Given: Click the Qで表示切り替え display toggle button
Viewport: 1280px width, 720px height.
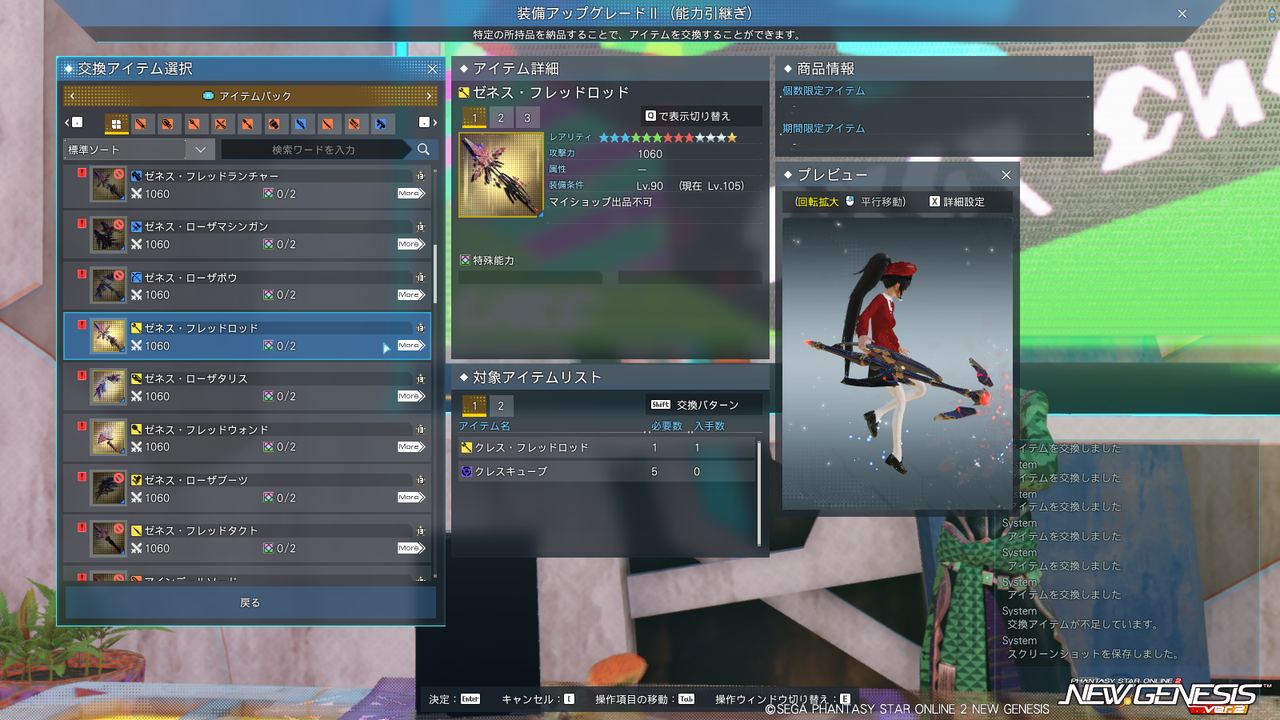Looking at the screenshot, I should click(701, 116).
